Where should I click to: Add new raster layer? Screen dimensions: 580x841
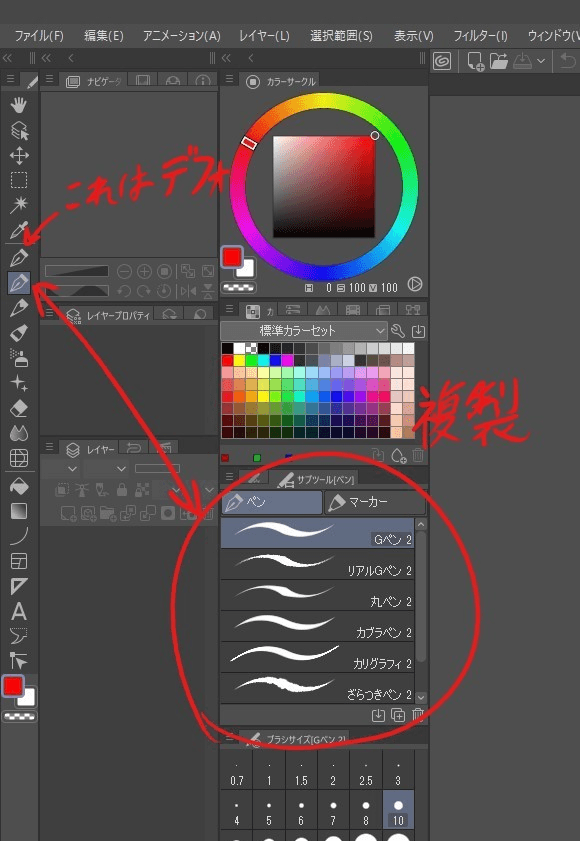[68, 513]
